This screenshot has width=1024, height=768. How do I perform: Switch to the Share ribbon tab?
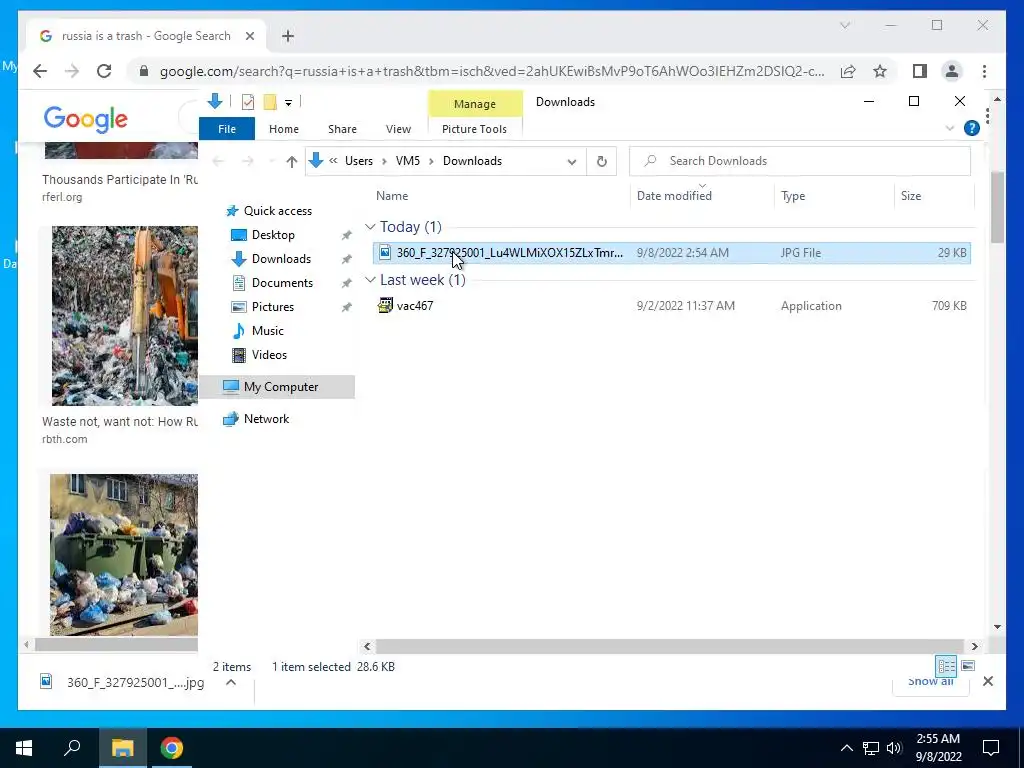(342, 129)
